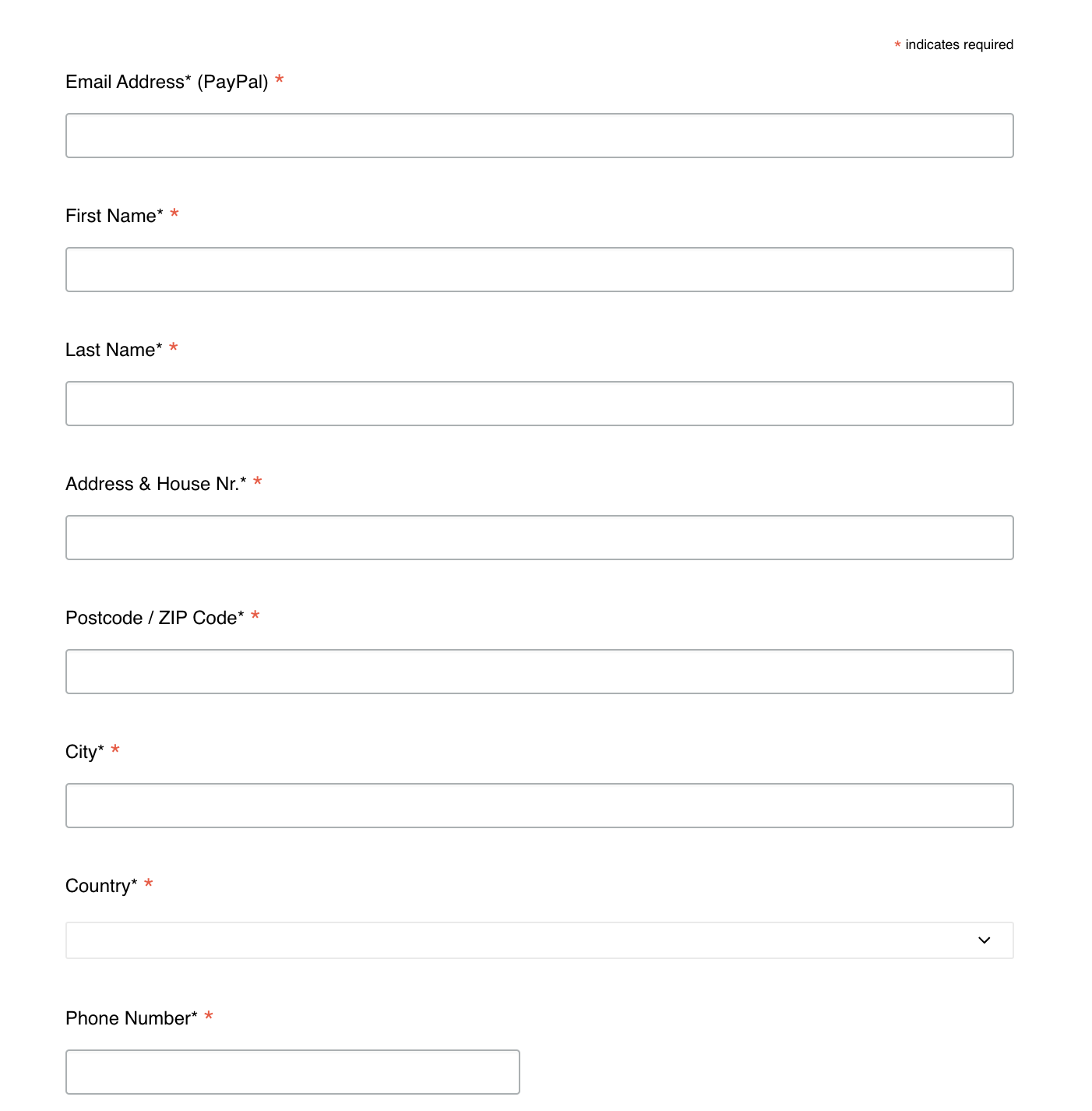Image resolution: width=1092 pixels, height=1111 pixels.
Task: Focus the Postcode / ZIP Code field
Action: 539,672
